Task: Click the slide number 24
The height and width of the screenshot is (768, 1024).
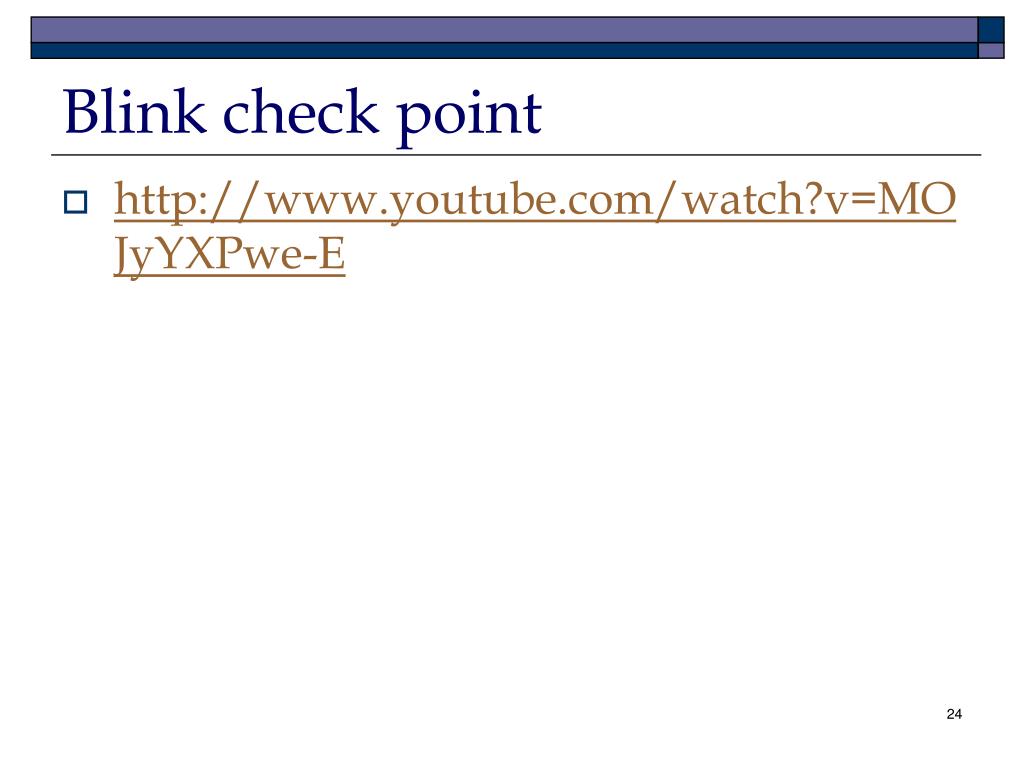Action: [x=953, y=714]
